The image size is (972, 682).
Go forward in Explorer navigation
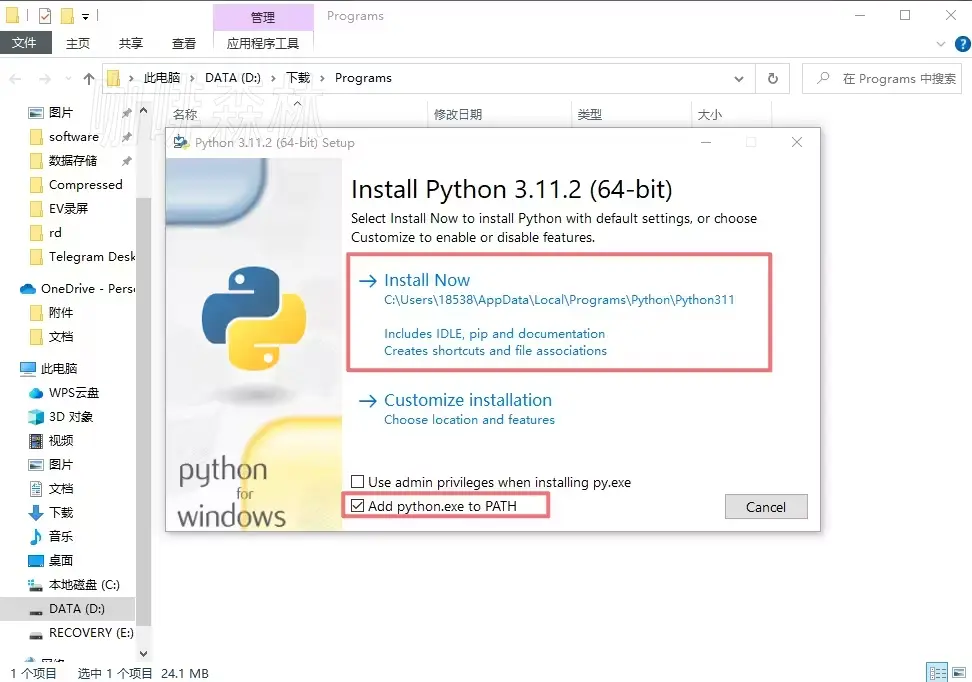tap(45, 79)
